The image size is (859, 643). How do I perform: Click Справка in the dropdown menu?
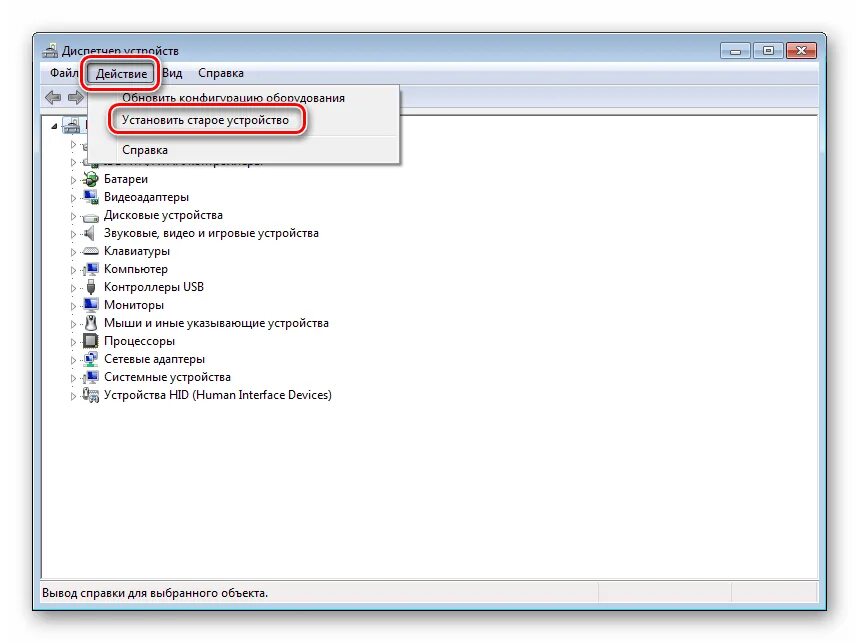coord(145,150)
